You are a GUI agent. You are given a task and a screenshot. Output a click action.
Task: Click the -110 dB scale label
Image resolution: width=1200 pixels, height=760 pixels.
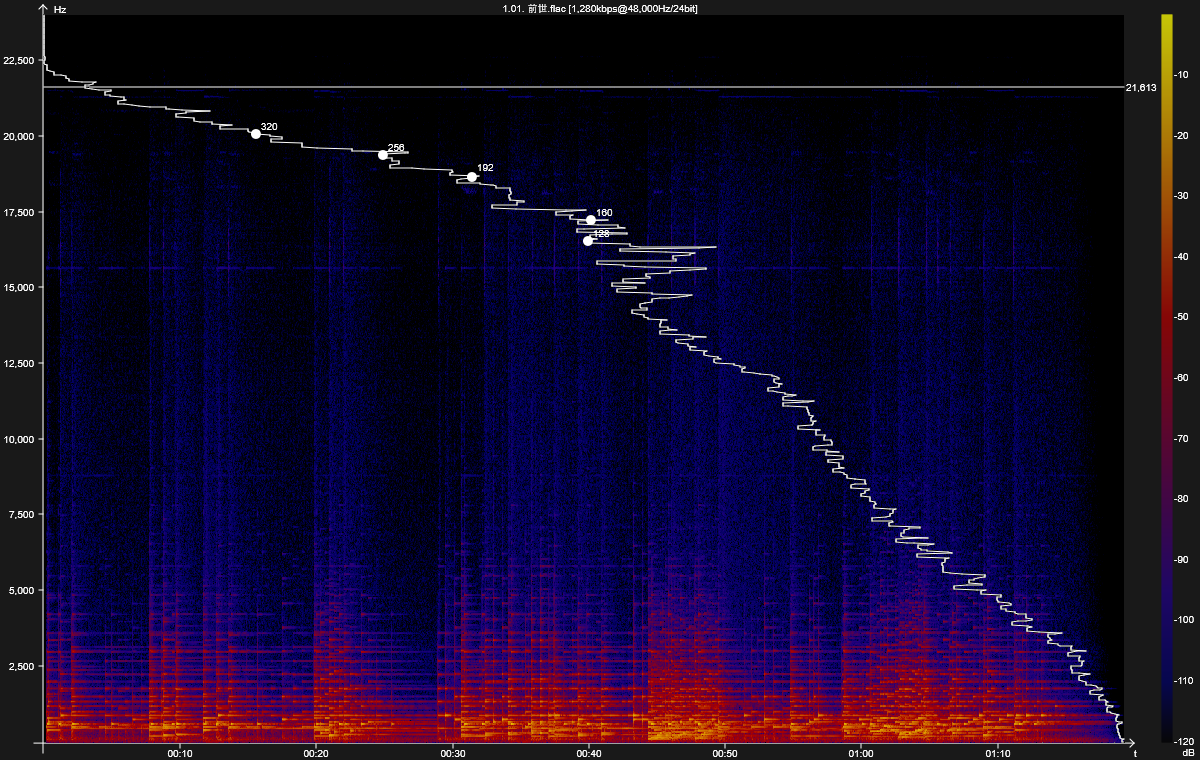coord(1182,681)
